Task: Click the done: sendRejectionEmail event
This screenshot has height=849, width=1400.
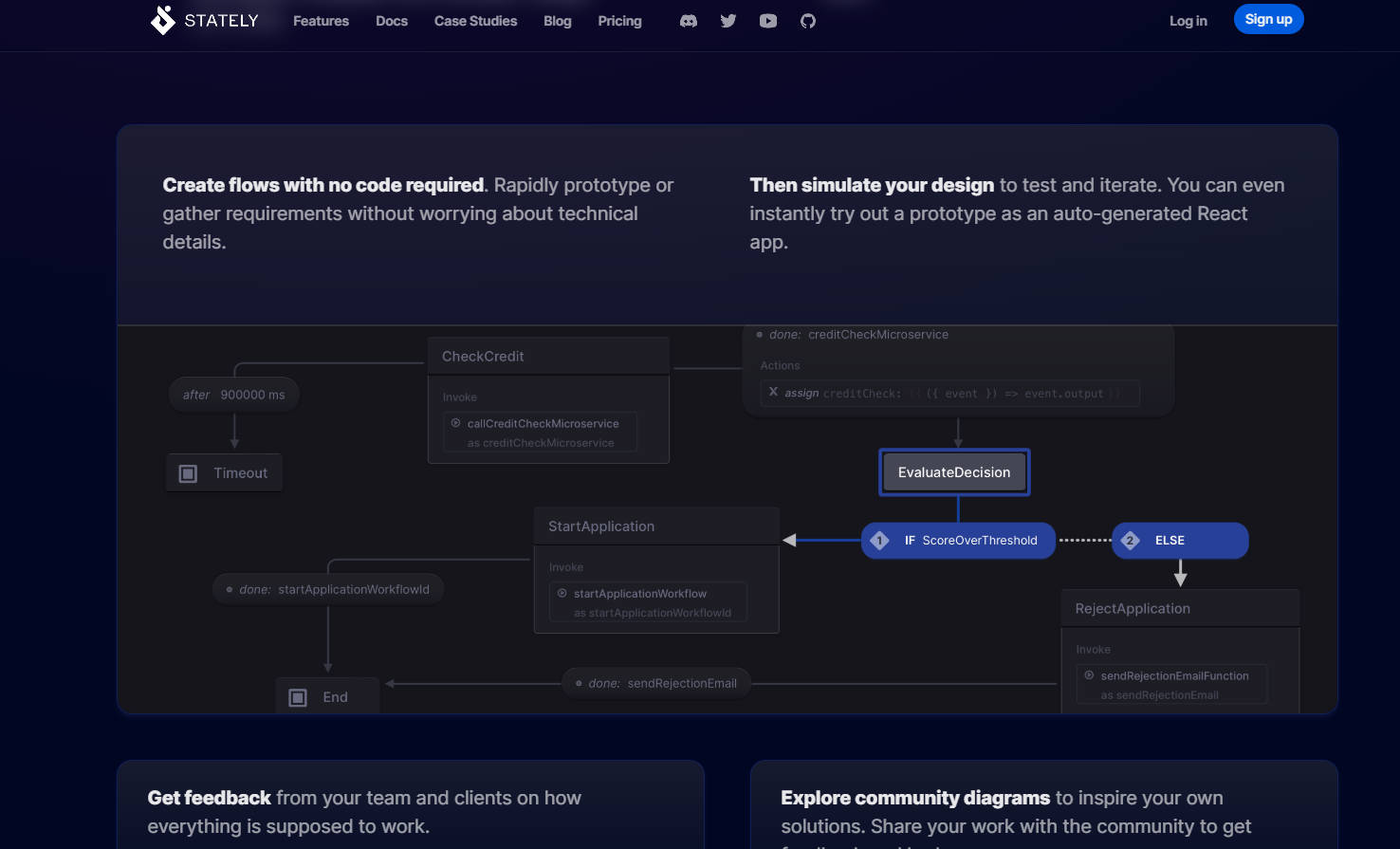Action: [656, 683]
